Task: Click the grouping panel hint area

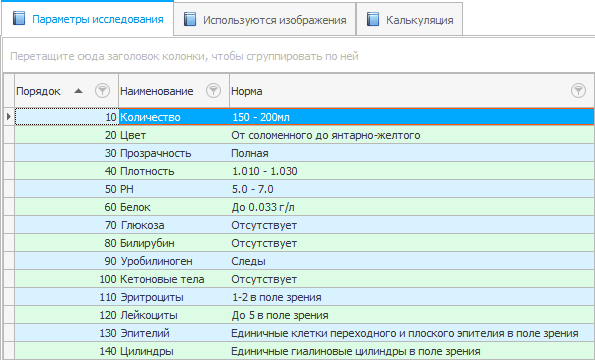Action: 299,56
